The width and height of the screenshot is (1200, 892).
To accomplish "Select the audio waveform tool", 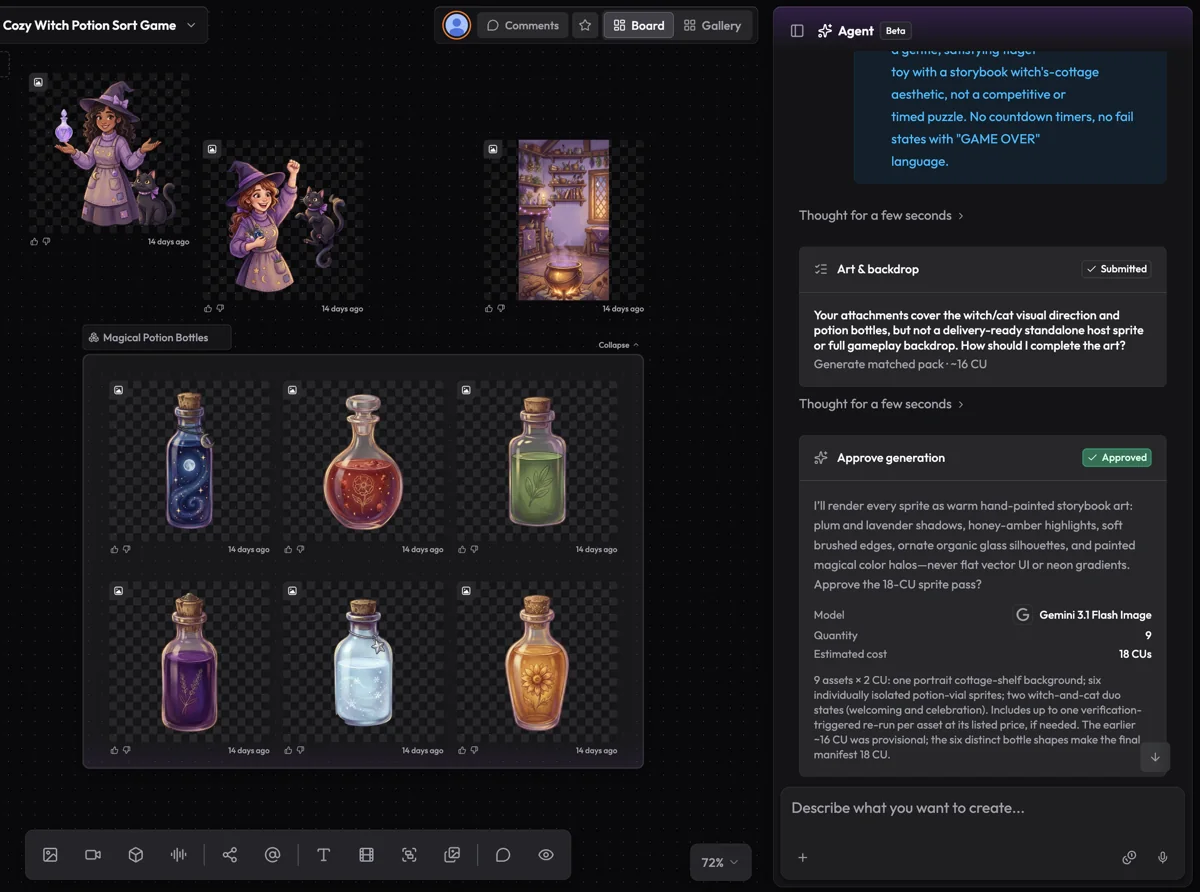I will 179,855.
